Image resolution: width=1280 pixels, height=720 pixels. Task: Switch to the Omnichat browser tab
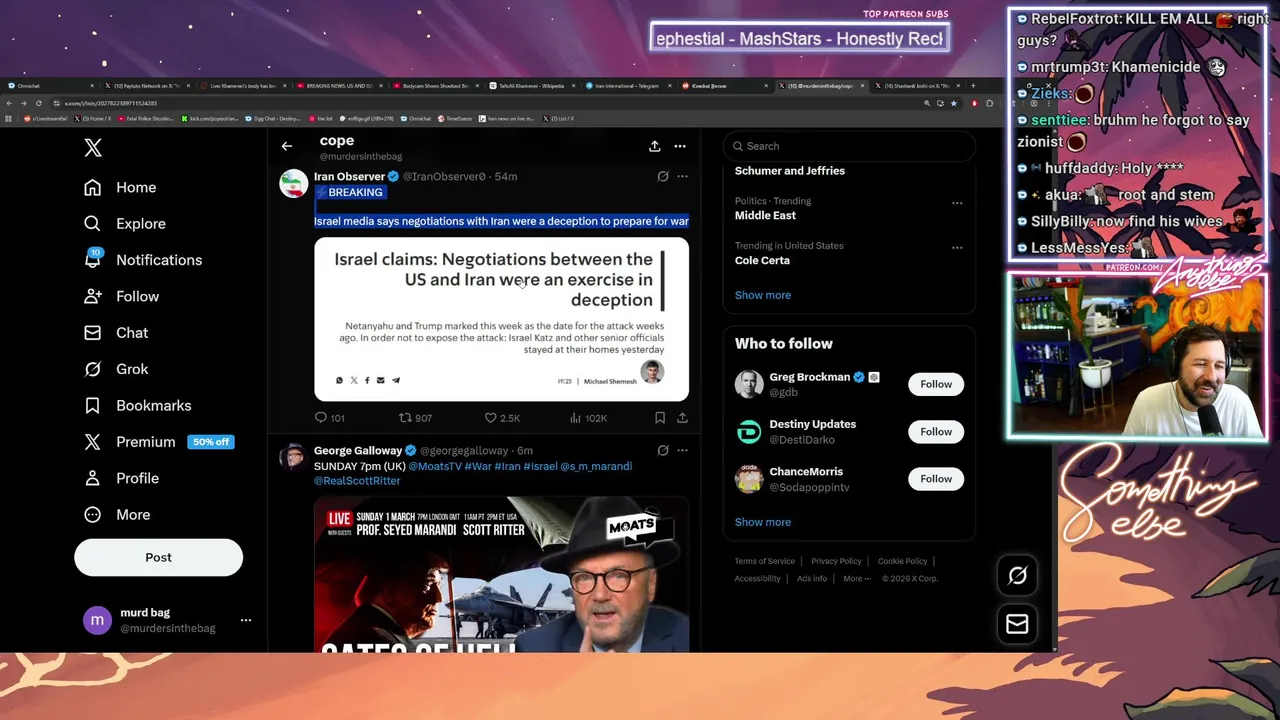click(50, 86)
